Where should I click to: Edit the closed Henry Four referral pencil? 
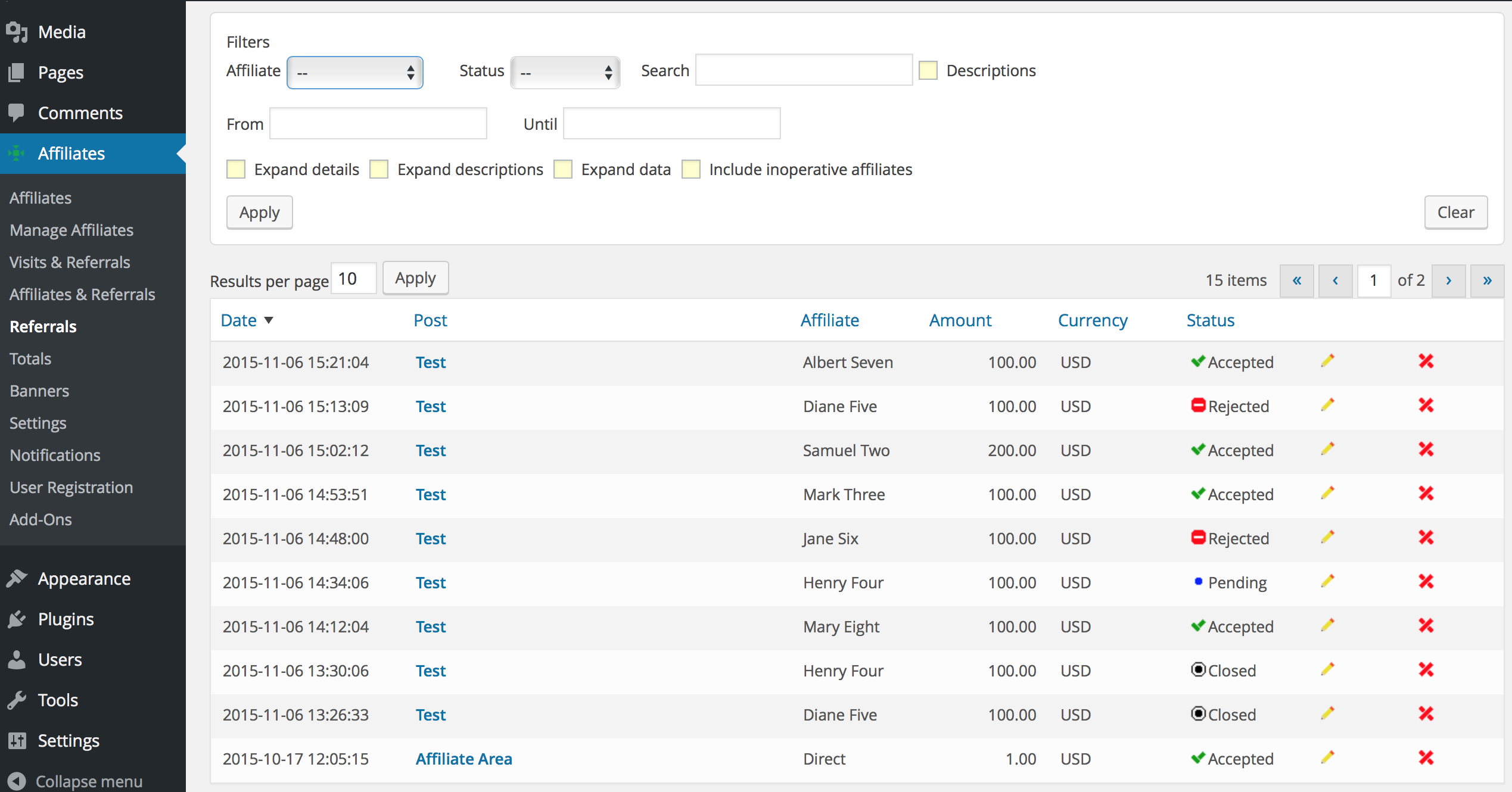(1327, 669)
